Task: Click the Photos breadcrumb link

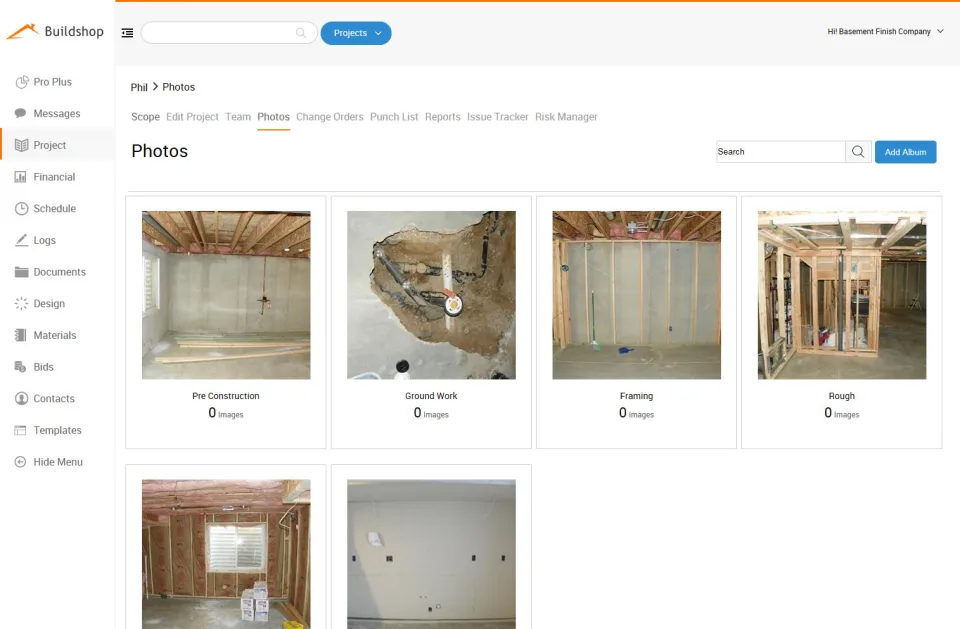Action: pyautogui.click(x=179, y=87)
